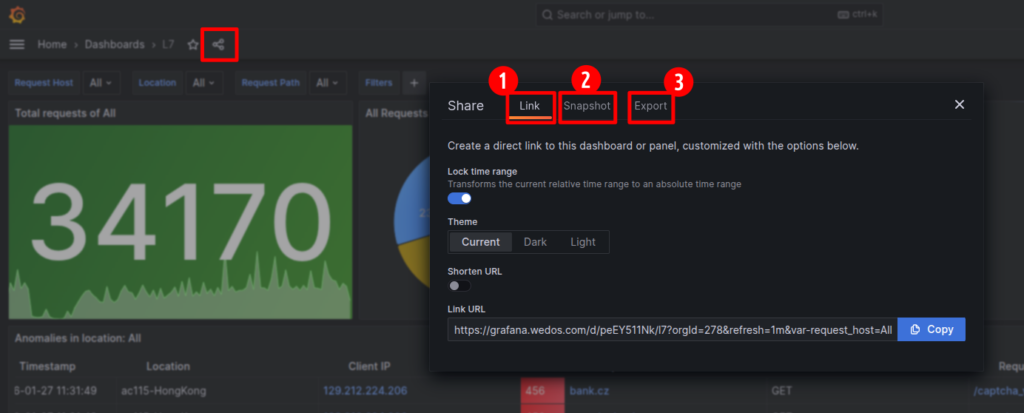Toggle the Shorten URL switch
This screenshot has height=413, width=1024.
(459, 286)
